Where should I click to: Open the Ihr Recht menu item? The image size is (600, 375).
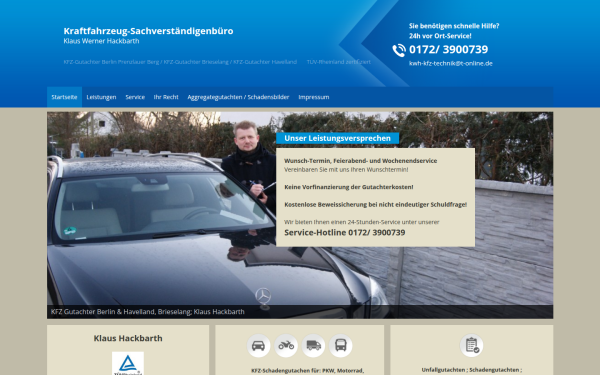(166, 97)
